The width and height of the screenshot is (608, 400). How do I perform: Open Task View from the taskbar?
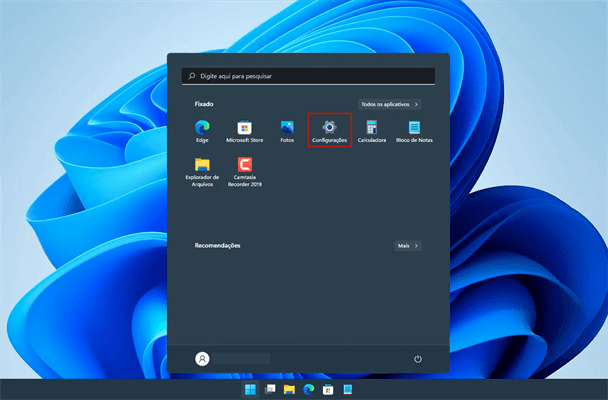pos(269,389)
